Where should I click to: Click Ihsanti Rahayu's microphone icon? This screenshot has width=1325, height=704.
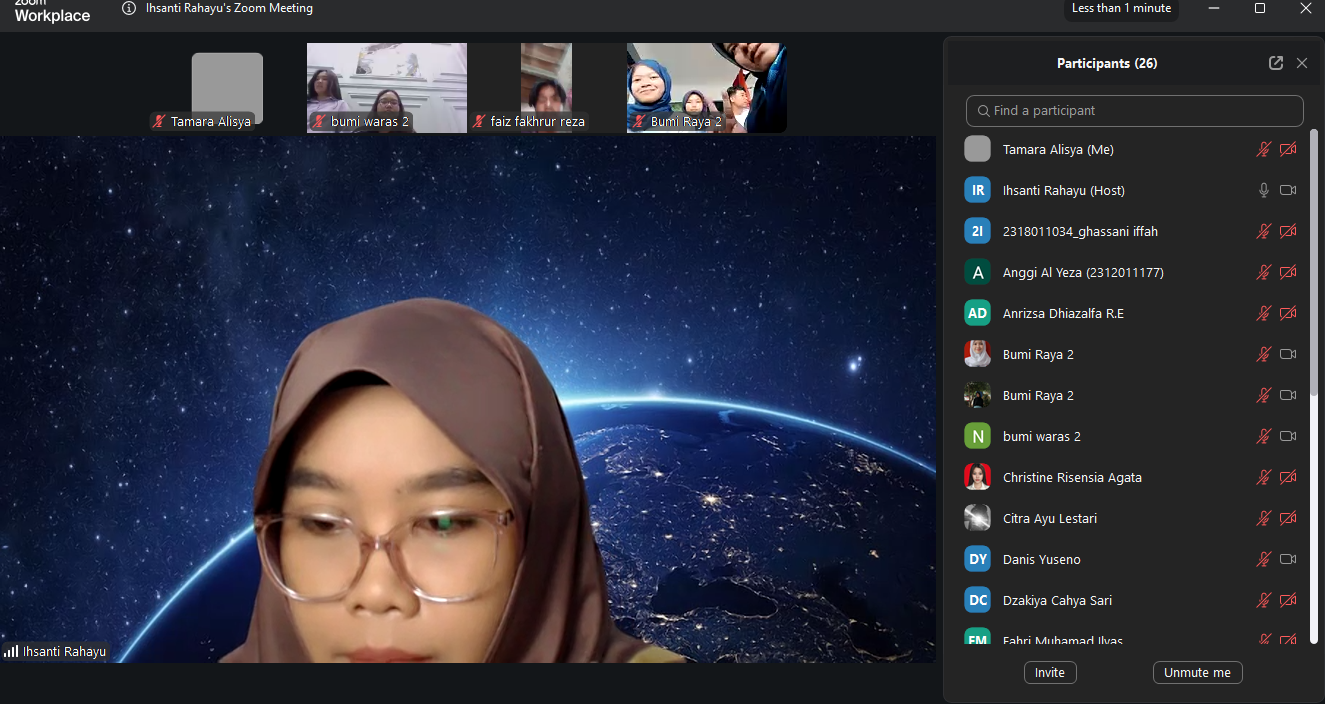tap(1264, 190)
